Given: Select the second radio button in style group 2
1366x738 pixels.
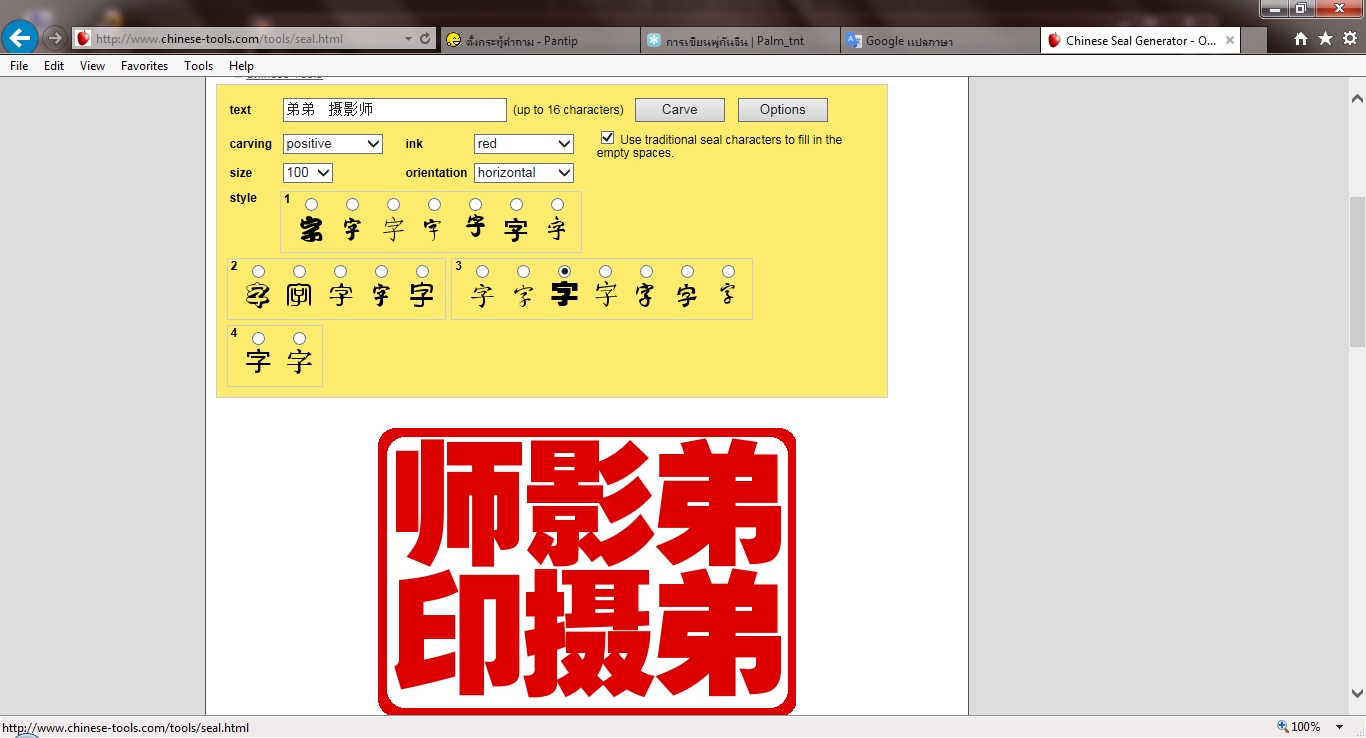Looking at the screenshot, I should click(299, 271).
